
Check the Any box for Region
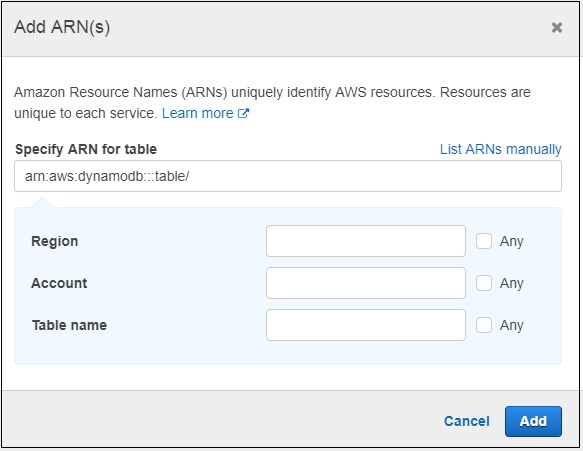tap(484, 241)
